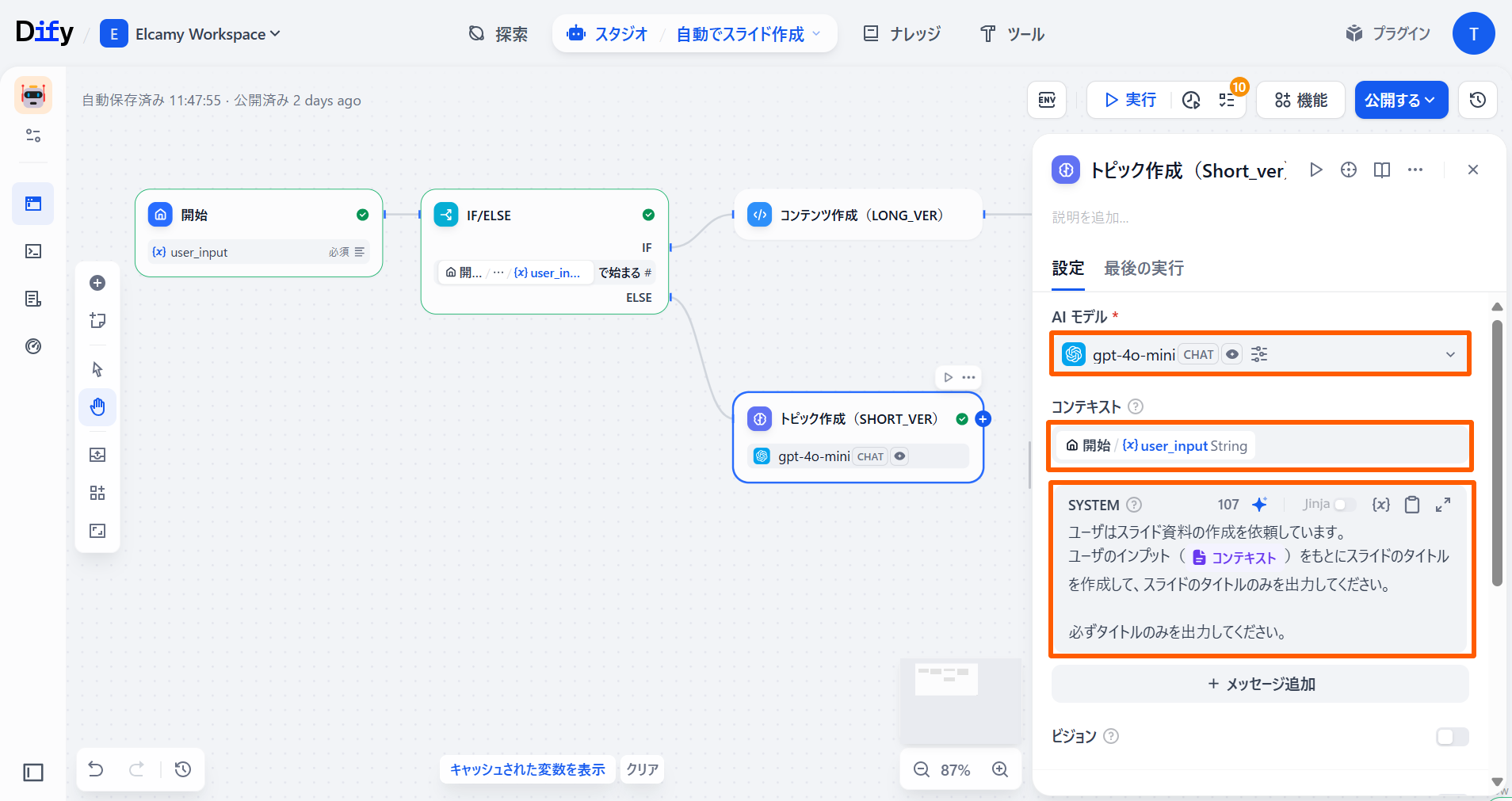Open the ナレッジ knowledge menu
1512x801 pixels.
click(x=902, y=34)
